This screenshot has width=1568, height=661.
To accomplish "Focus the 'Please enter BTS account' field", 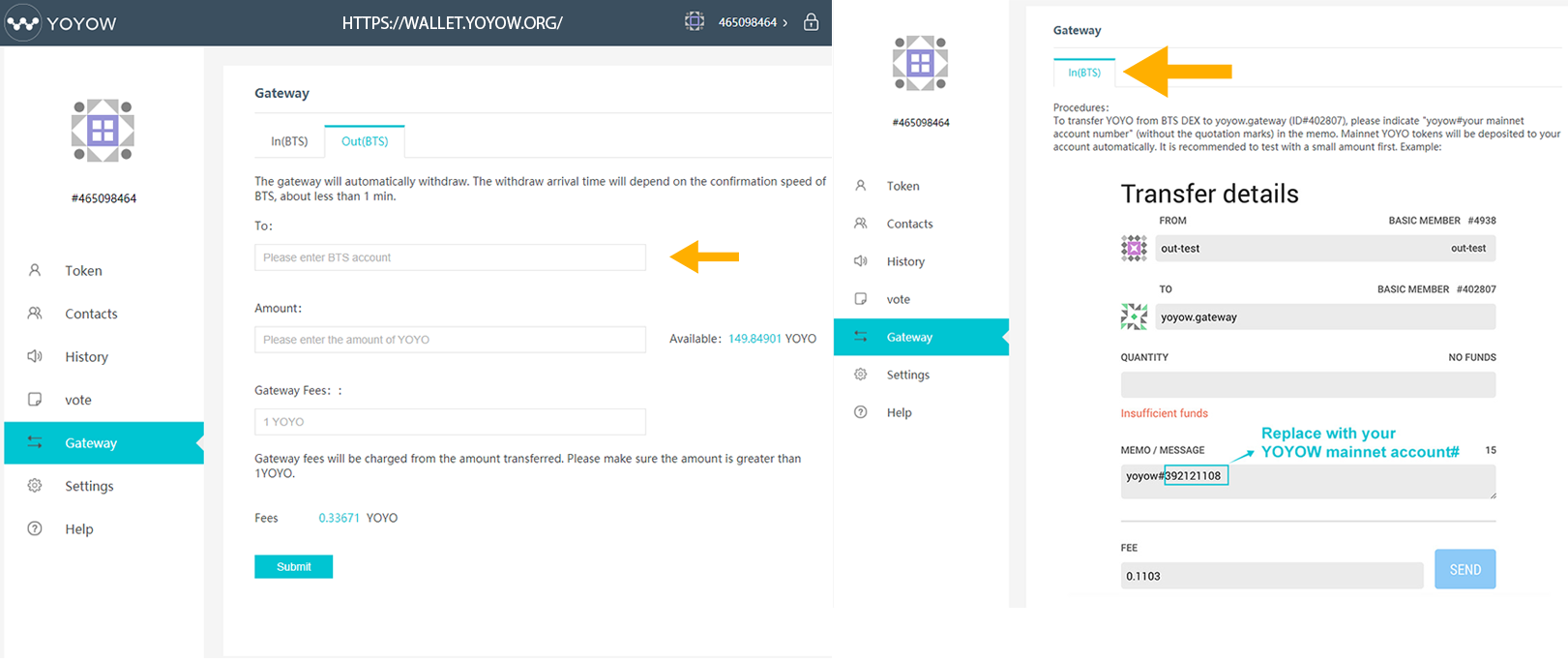I will pos(450,257).
